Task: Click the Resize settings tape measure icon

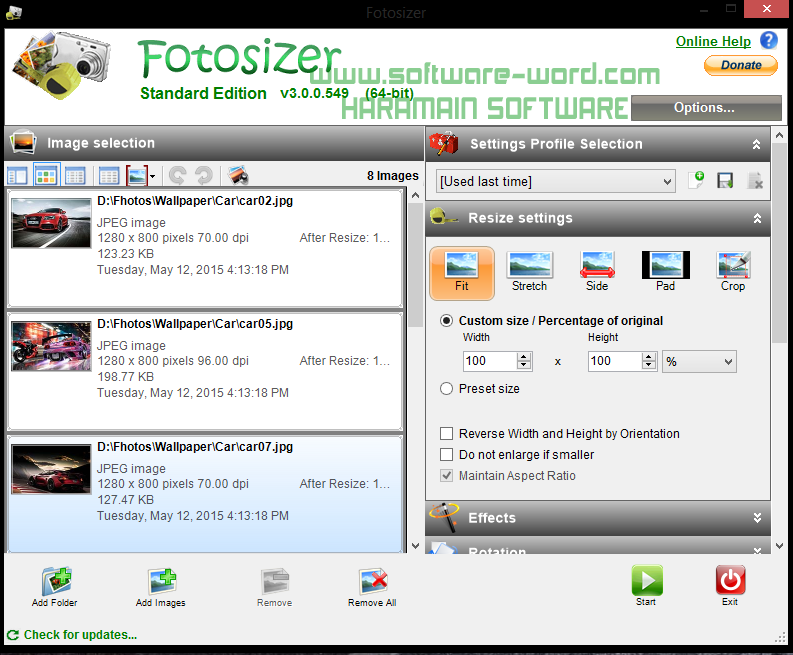Action: click(x=443, y=217)
